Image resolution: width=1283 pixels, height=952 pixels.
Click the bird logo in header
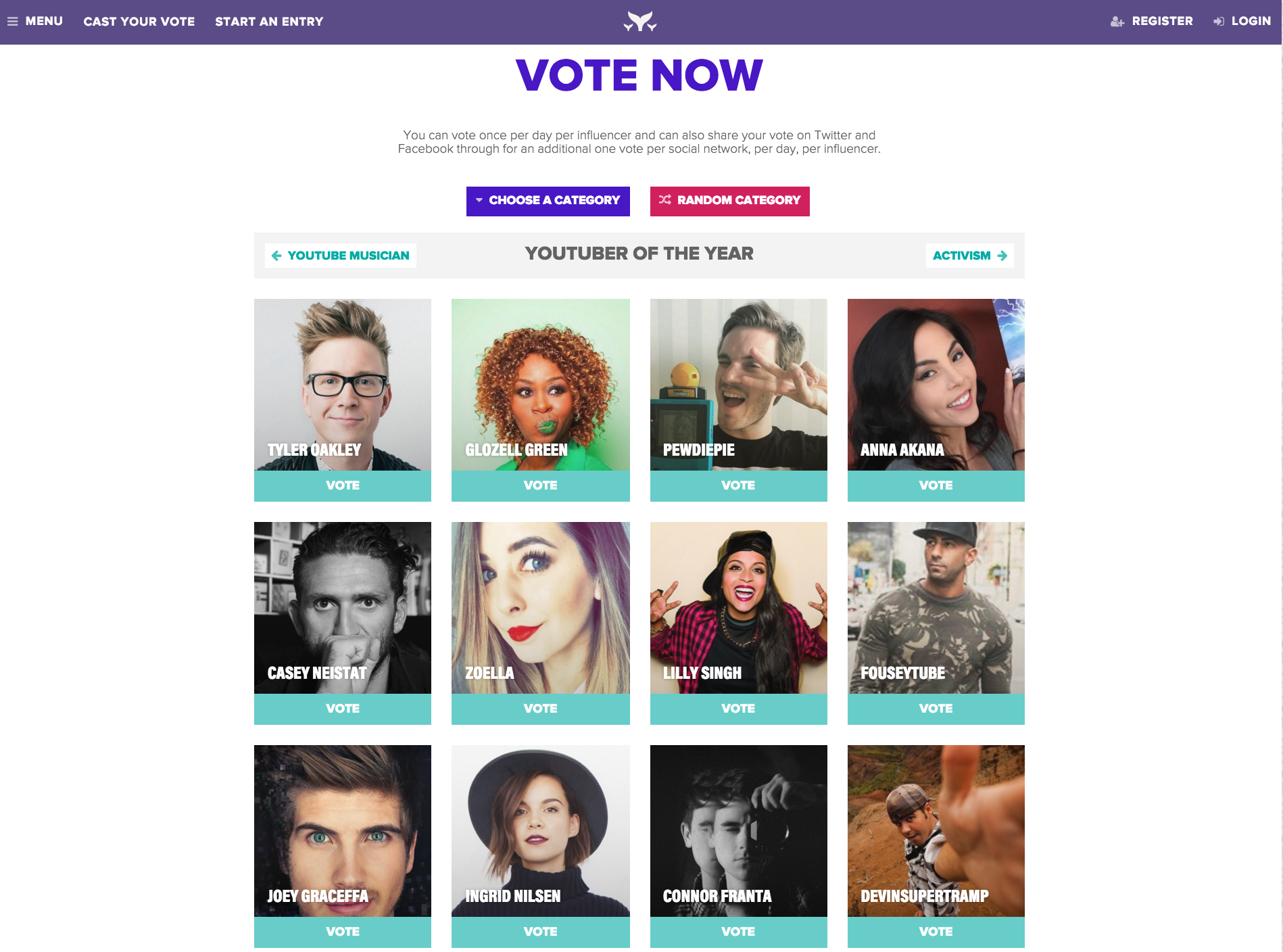tap(639, 22)
